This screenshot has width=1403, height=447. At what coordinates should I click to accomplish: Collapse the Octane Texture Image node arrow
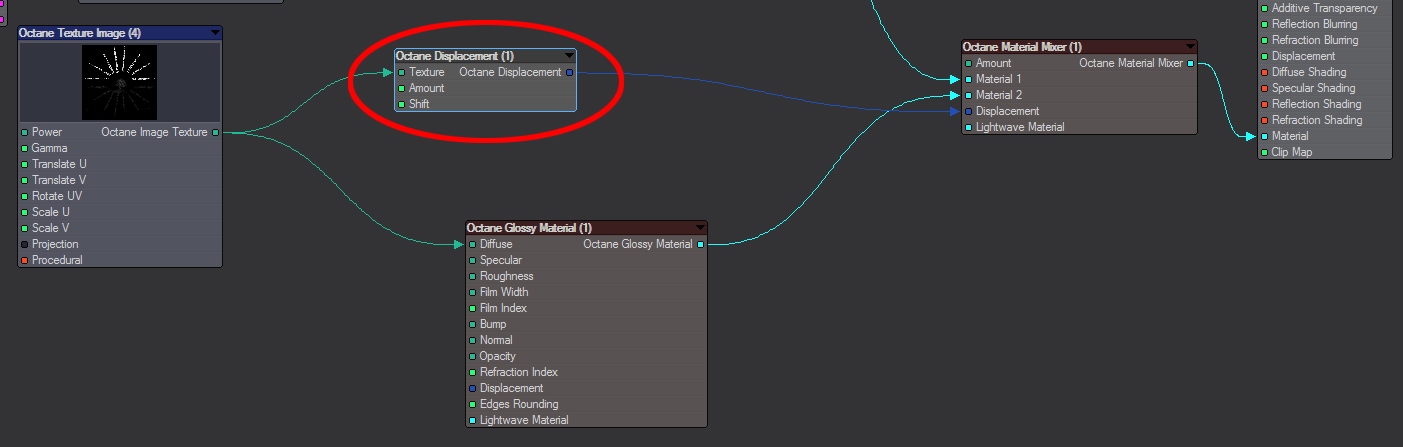(x=215, y=33)
